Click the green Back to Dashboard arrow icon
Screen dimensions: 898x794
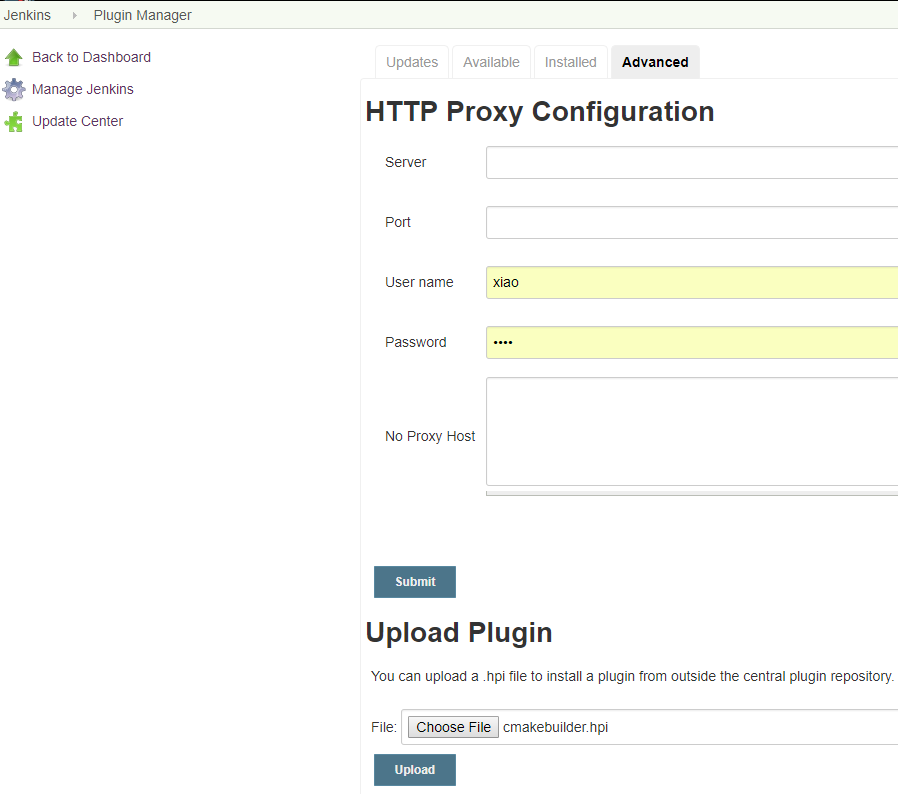pyautogui.click(x=14, y=58)
